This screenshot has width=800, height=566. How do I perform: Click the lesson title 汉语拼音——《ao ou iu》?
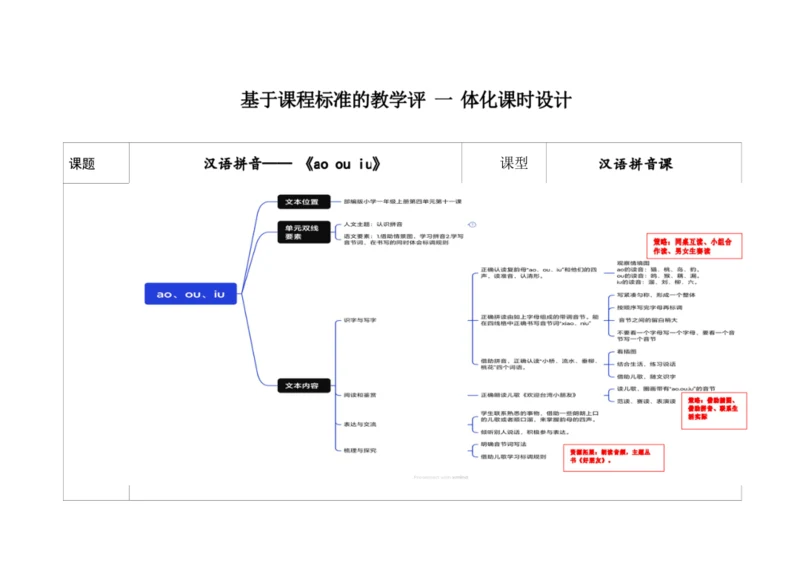pyautogui.click(x=292, y=164)
